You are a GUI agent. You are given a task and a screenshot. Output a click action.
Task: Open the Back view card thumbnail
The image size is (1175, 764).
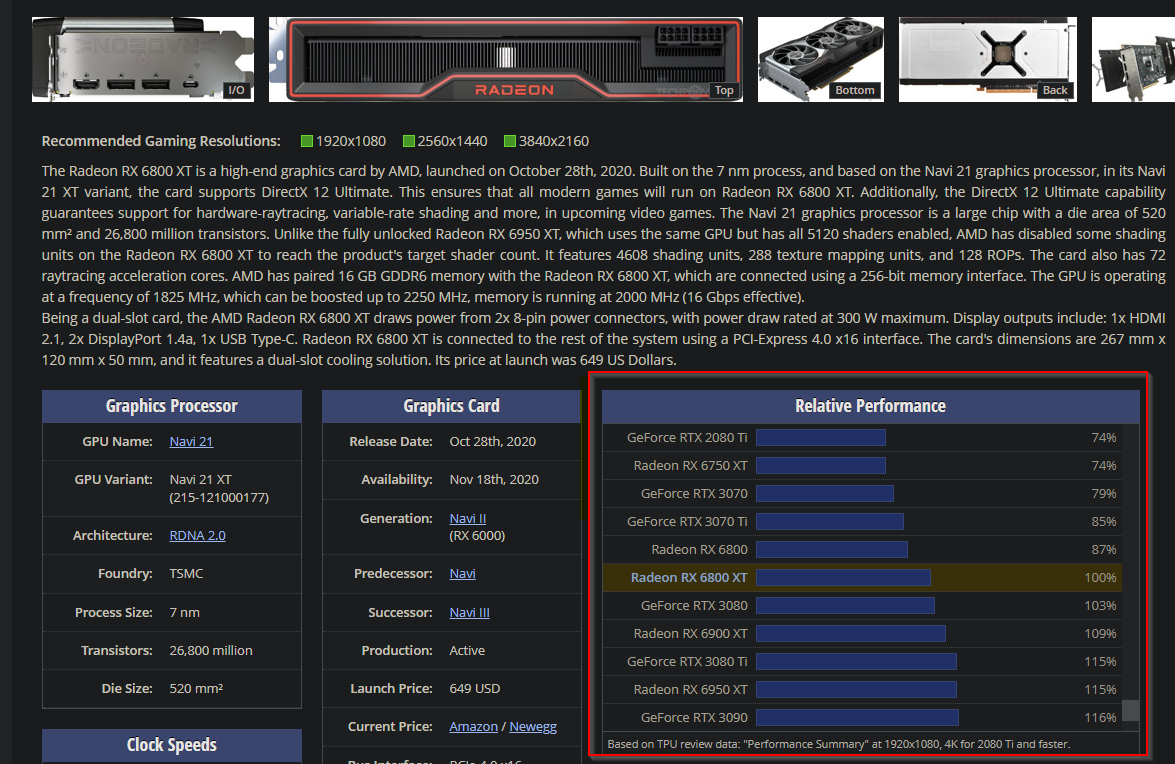[x=988, y=59]
